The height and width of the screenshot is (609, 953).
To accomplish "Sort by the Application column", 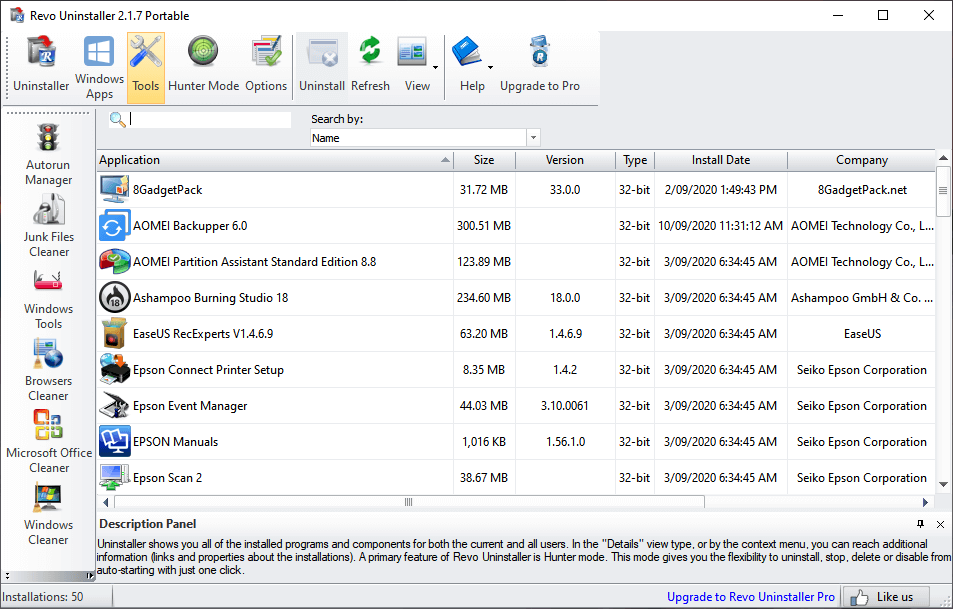I will tap(275, 160).
